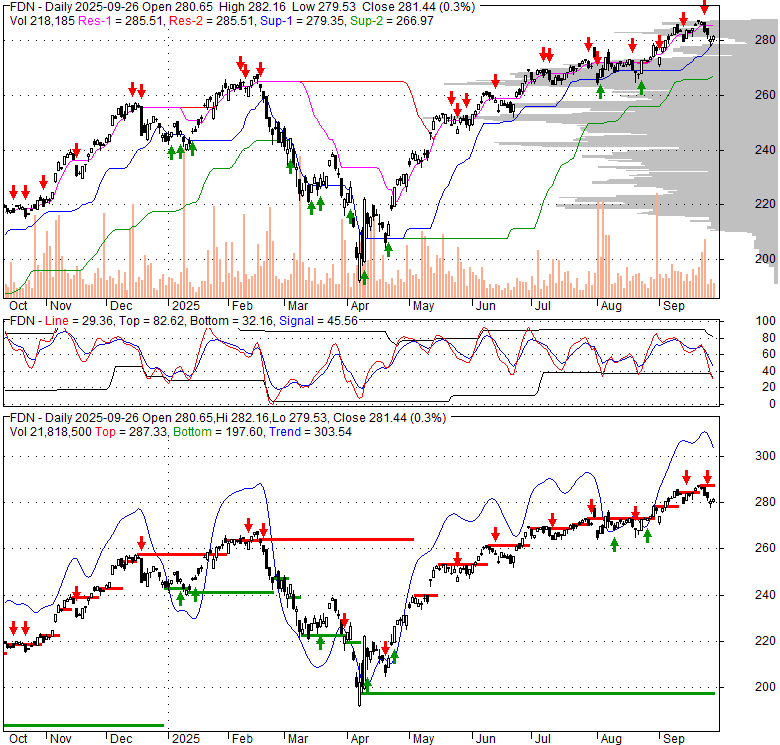780x745 pixels.
Task: Select the May label on top chart axis
Action: click(423, 306)
